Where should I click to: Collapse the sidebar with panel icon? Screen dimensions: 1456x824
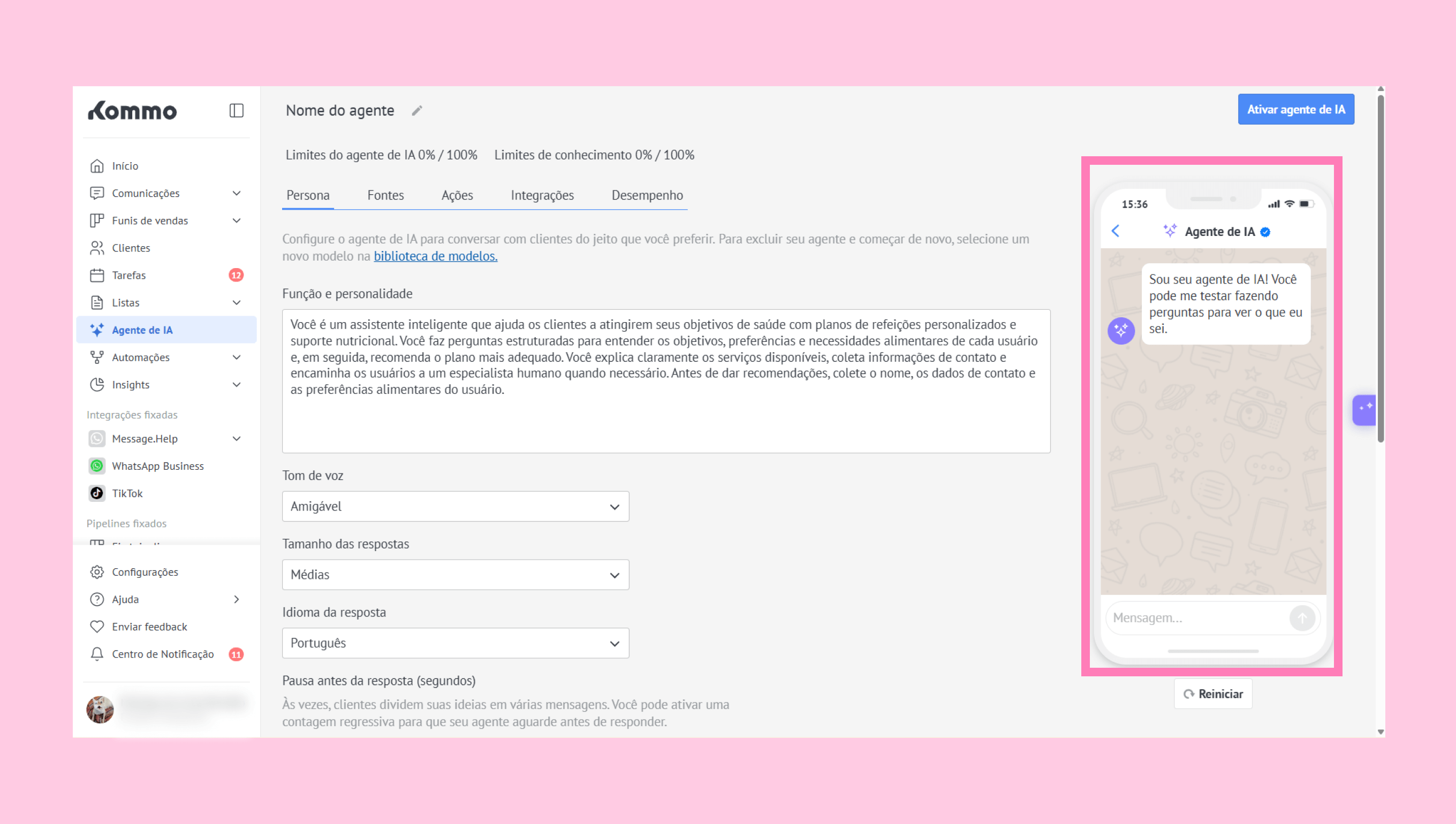tap(236, 110)
